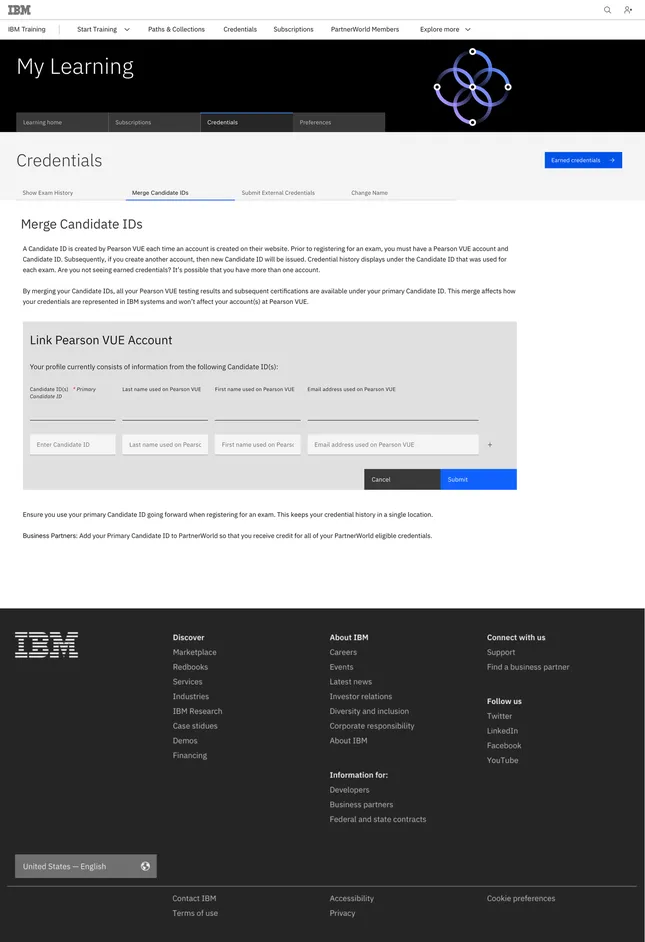This screenshot has width=645, height=942.
Task: Open Accessibility footer link
Action: [x=351, y=899]
